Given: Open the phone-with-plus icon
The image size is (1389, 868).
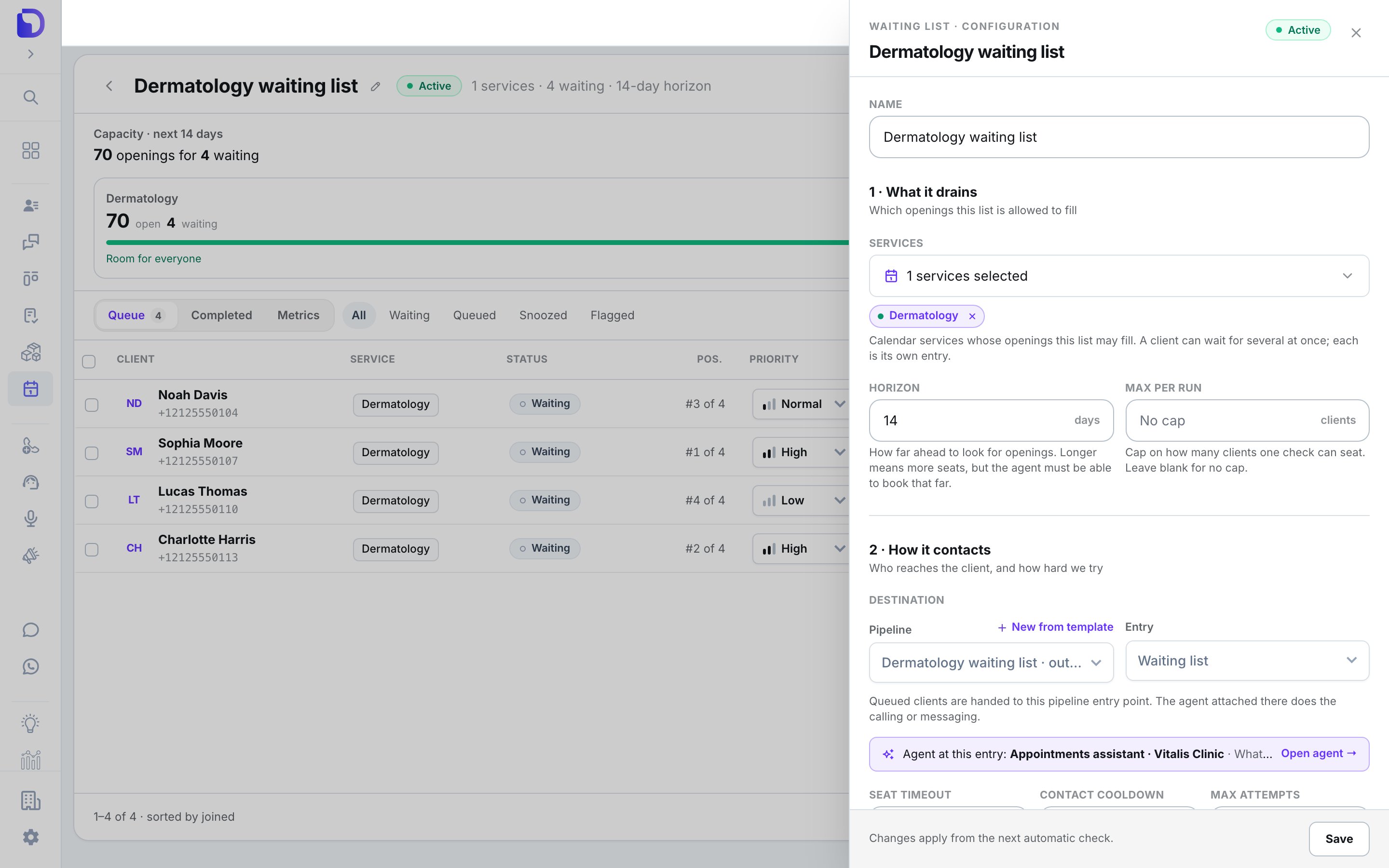Looking at the screenshot, I should tap(30, 446).
